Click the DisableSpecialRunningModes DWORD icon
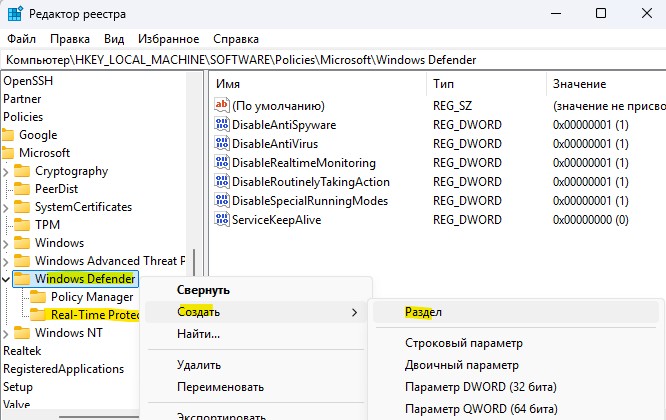The height and width of the screenshot is (420, 666). [x=222, y=200]
